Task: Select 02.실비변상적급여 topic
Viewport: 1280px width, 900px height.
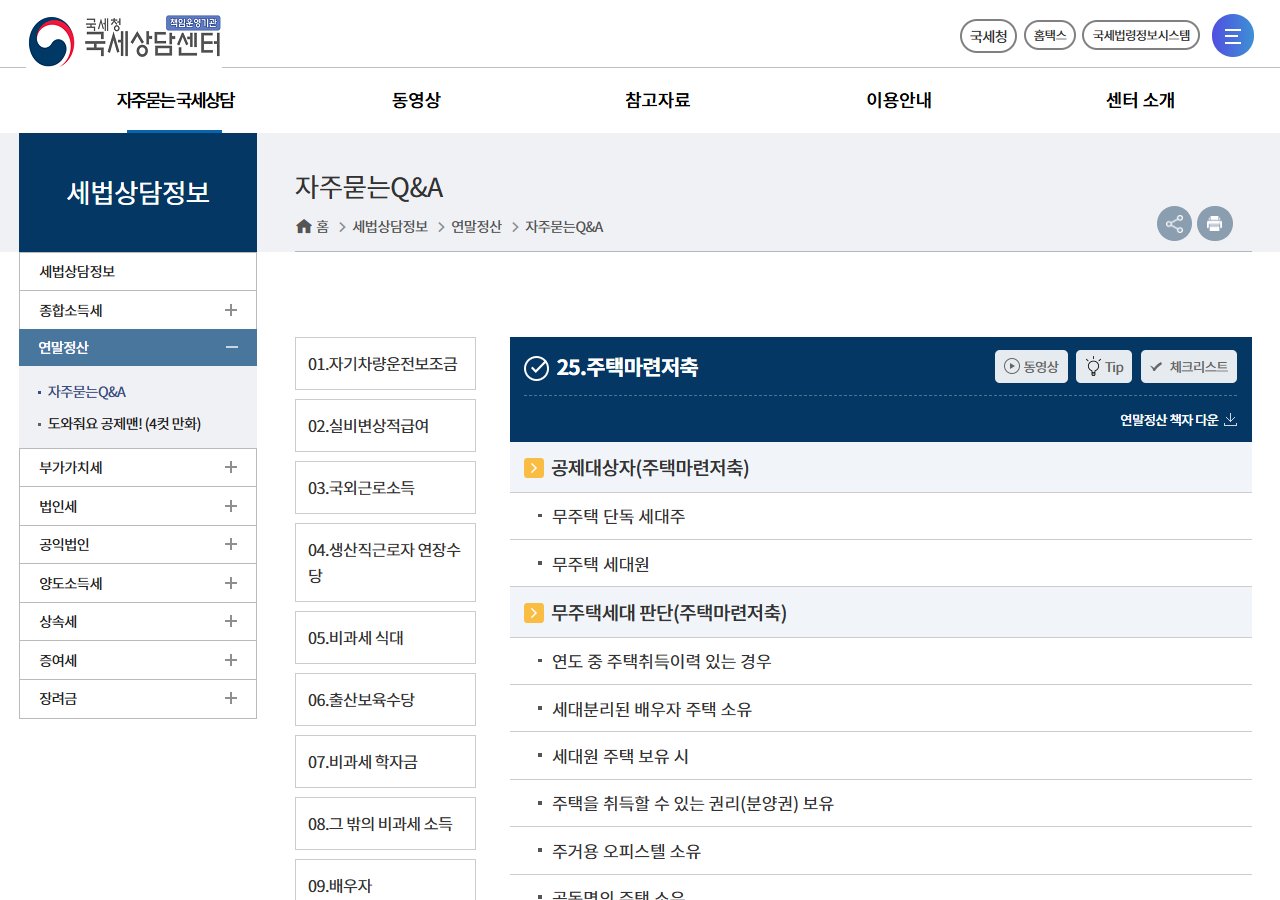Action: coord(385,426)
